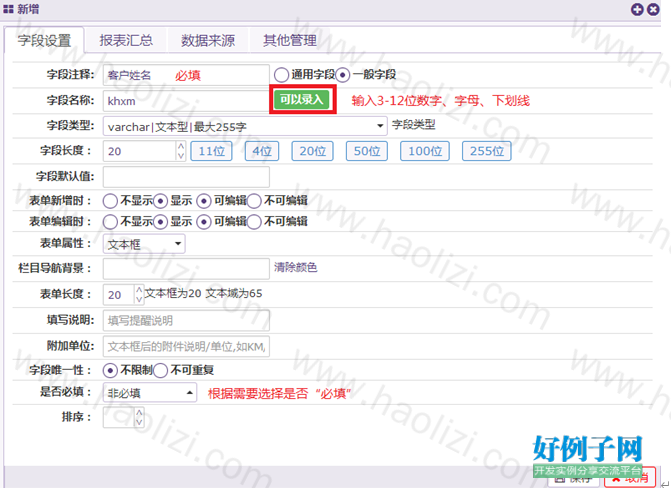Click the green 可以录入 button

click(302, 99)
